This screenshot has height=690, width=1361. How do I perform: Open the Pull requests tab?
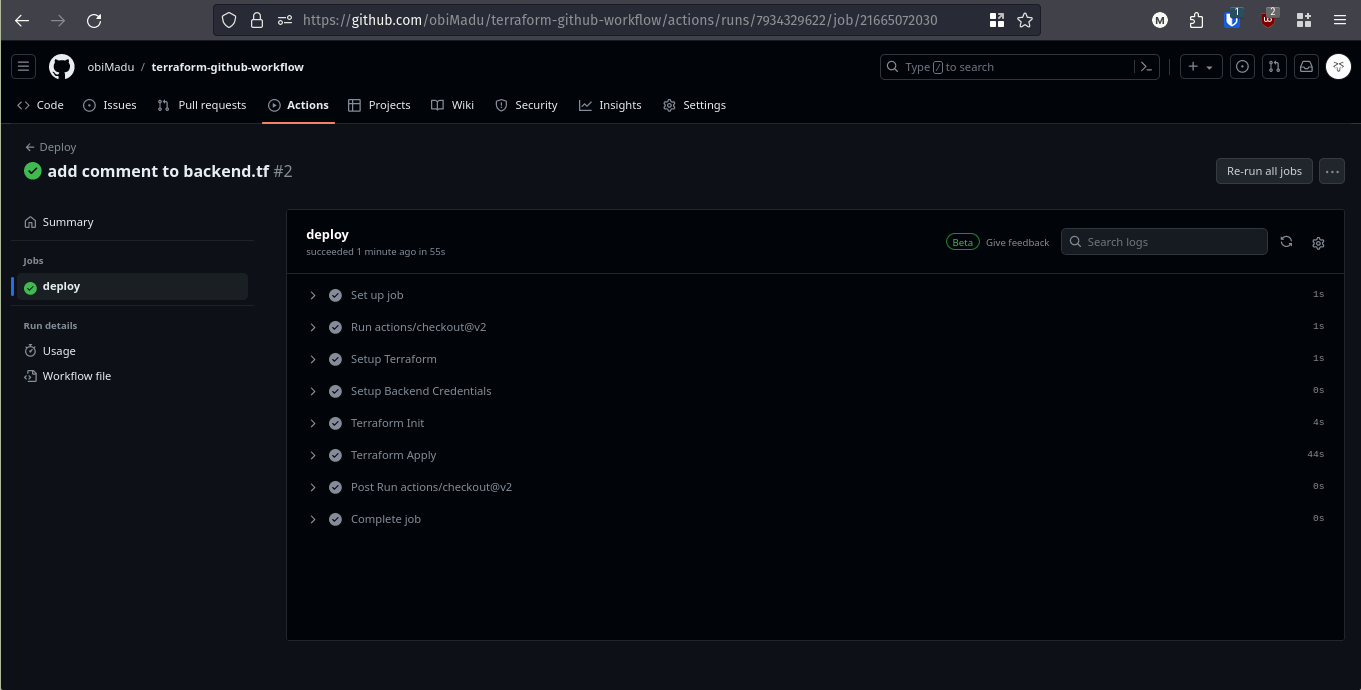(202, 105)
